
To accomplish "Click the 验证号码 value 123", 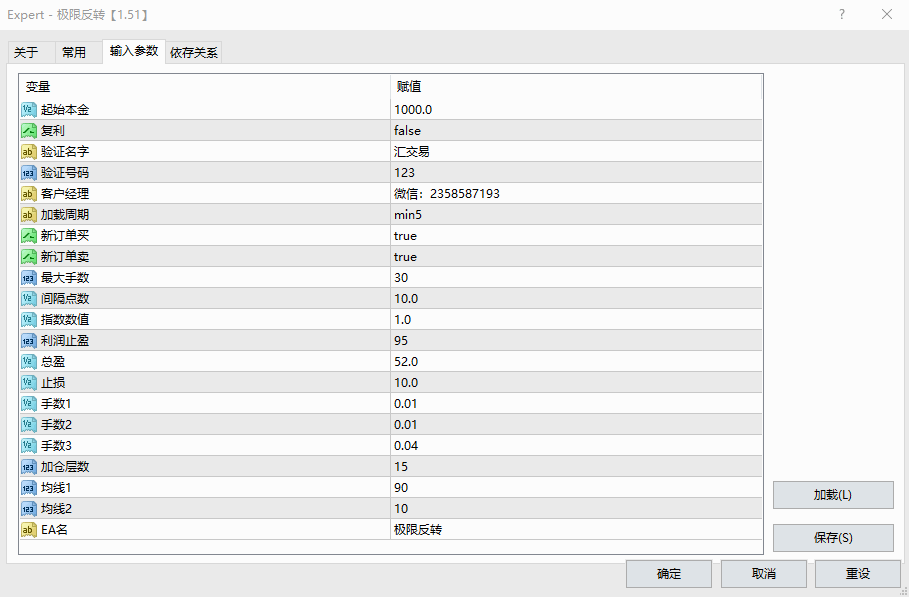I will point(404,173).
